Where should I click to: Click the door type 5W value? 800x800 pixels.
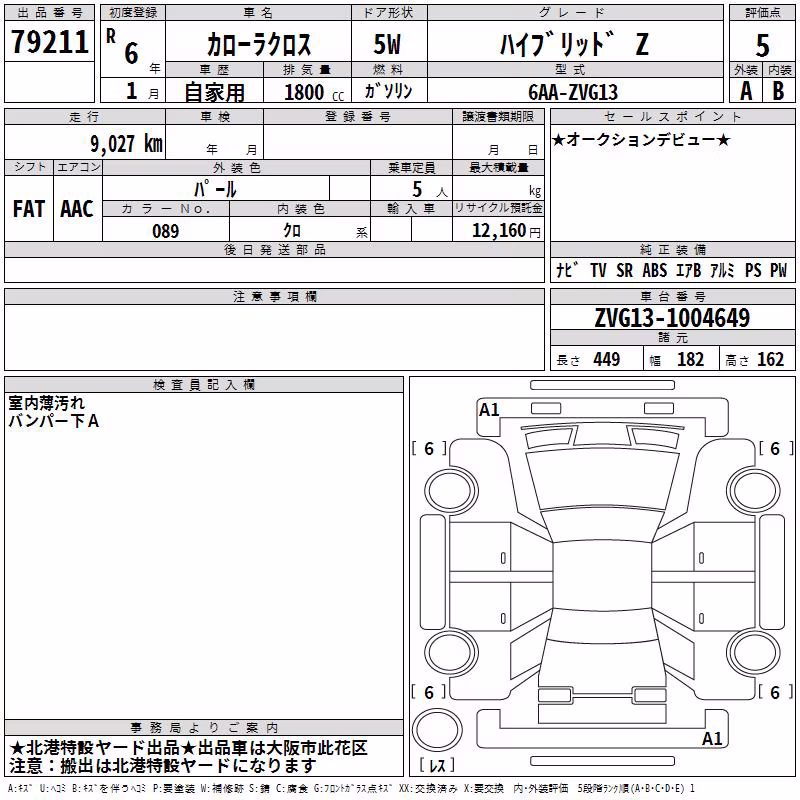click(387, 44)
